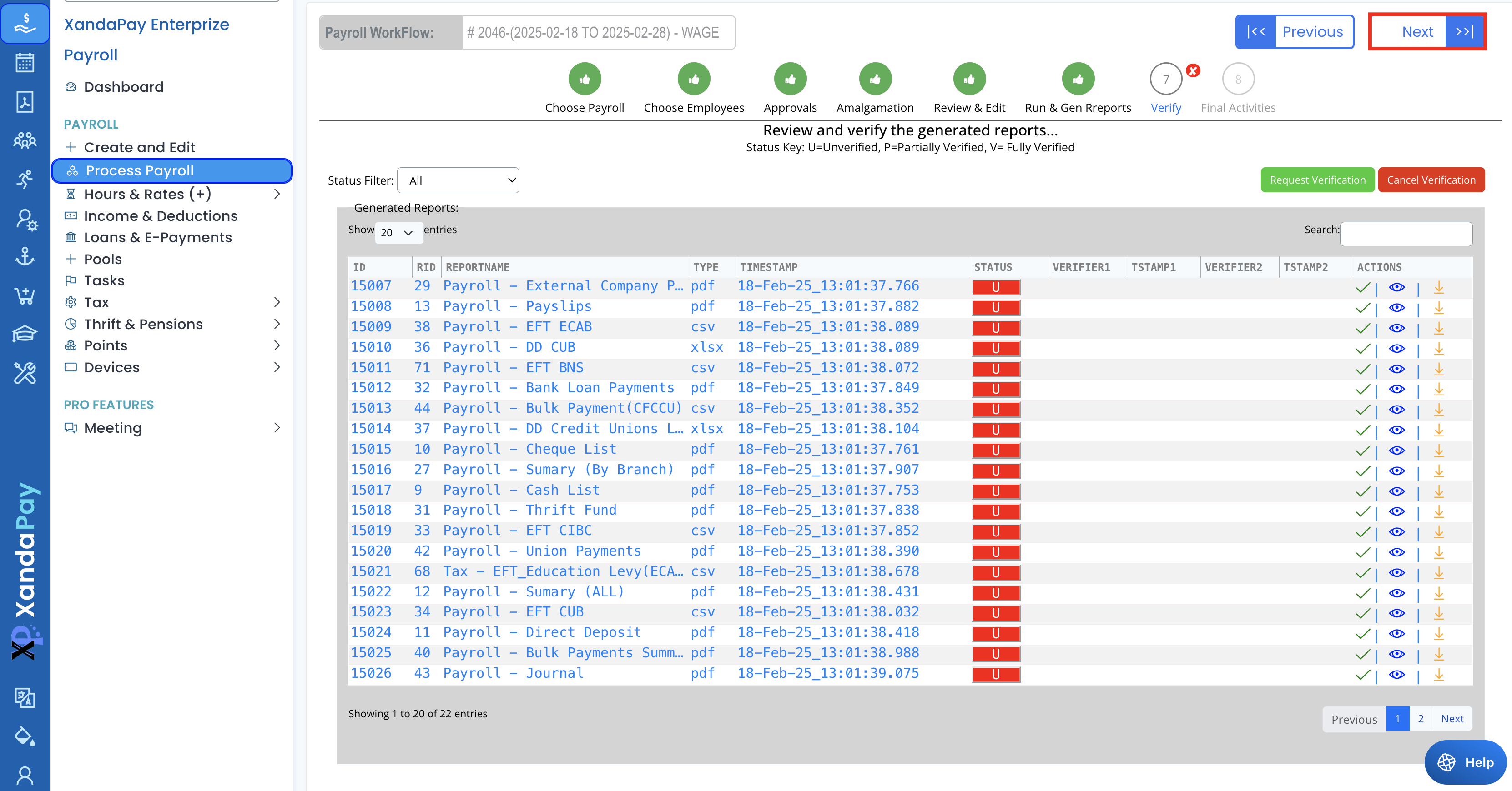Open Income & Deductions menu item
The height and width of the screenshot is (791, 1512).
point(160,216)
